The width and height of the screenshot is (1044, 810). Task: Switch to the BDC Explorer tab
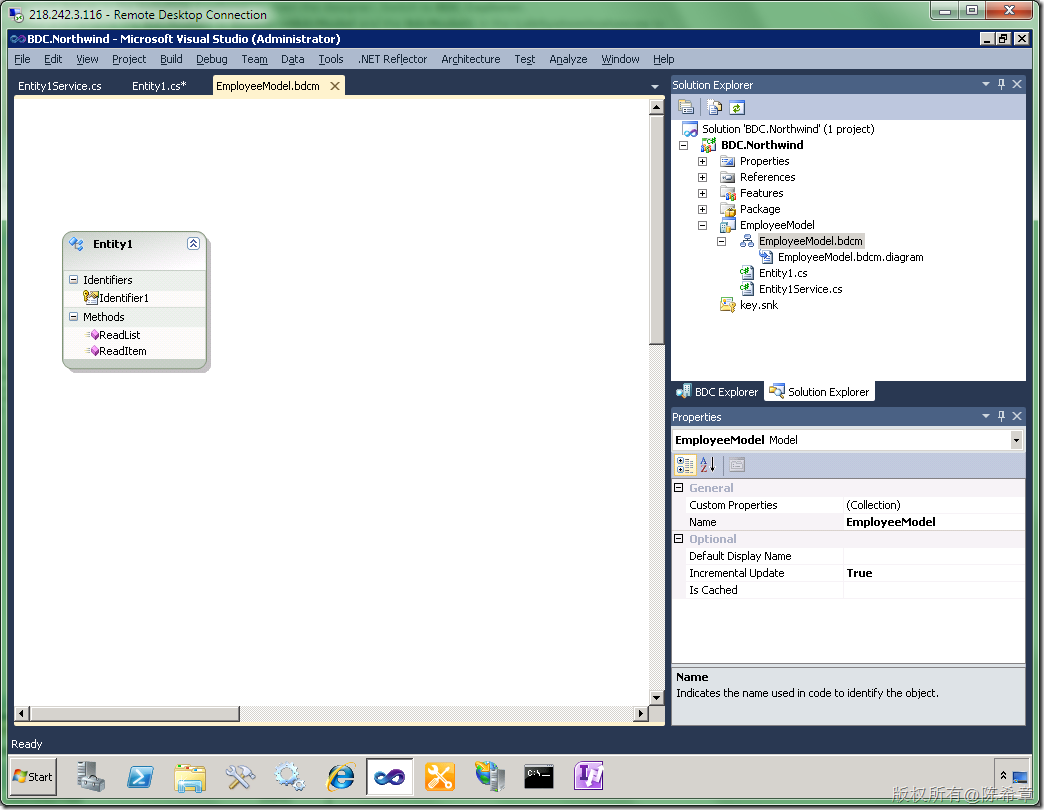pyautogui.click(x=718, y=392)
